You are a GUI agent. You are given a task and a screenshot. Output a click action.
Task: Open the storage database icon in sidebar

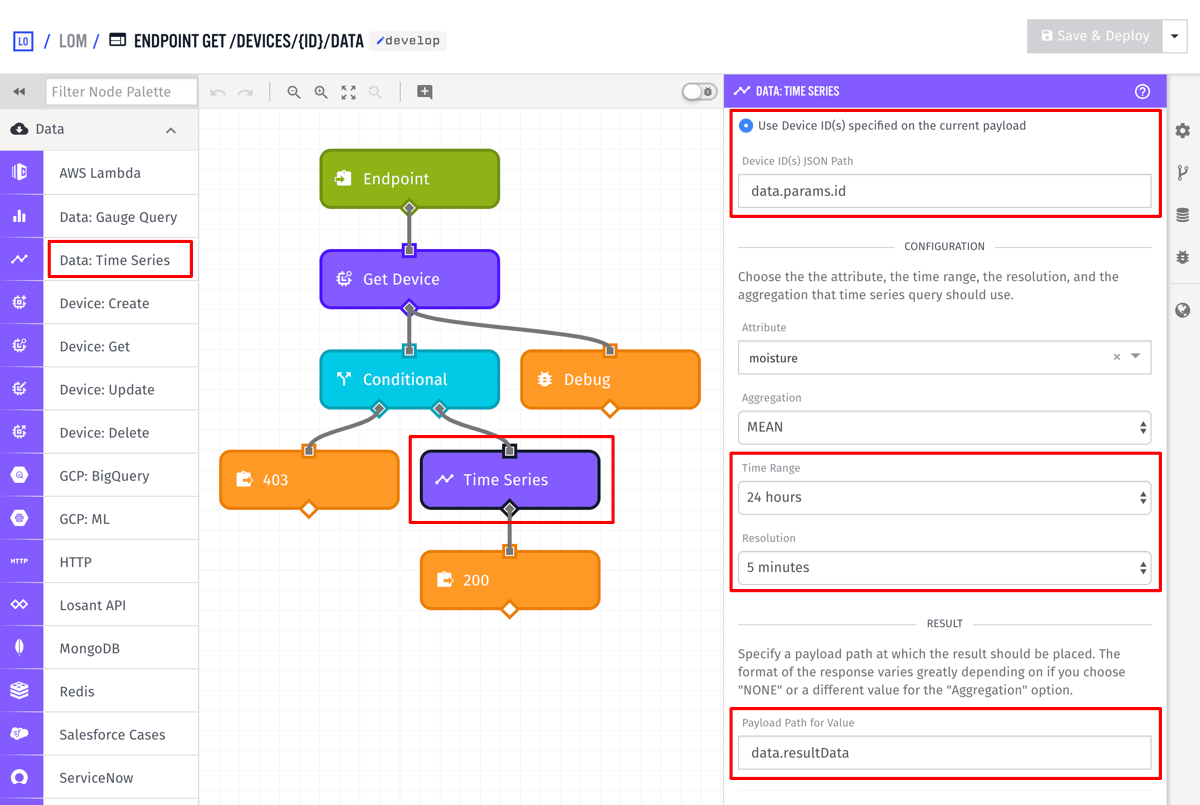[1183, 215]
